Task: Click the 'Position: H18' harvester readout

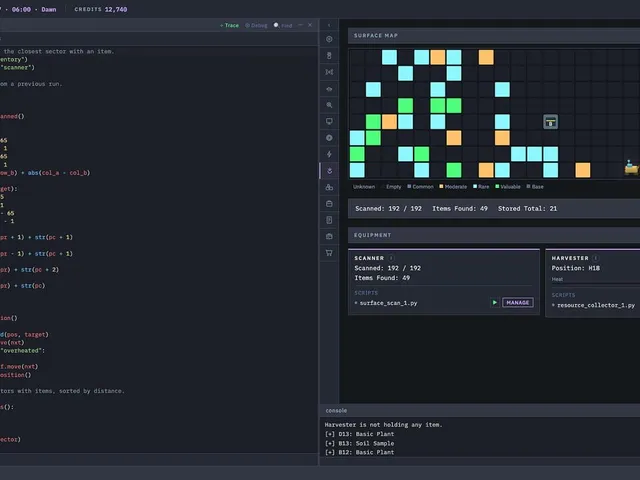Action: pyautogui.click(x=576, y=268)
